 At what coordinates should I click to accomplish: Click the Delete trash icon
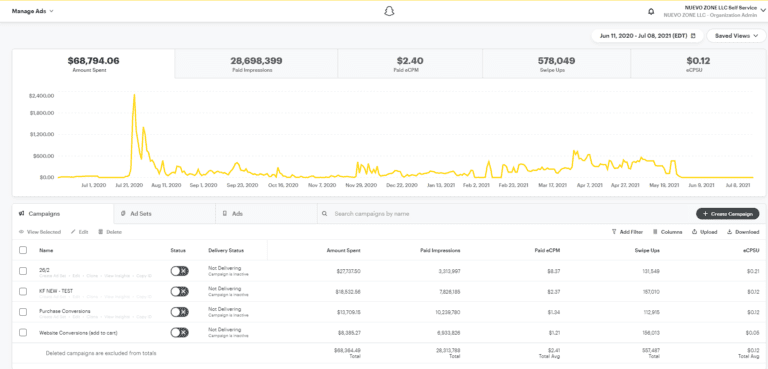point(100,232)
